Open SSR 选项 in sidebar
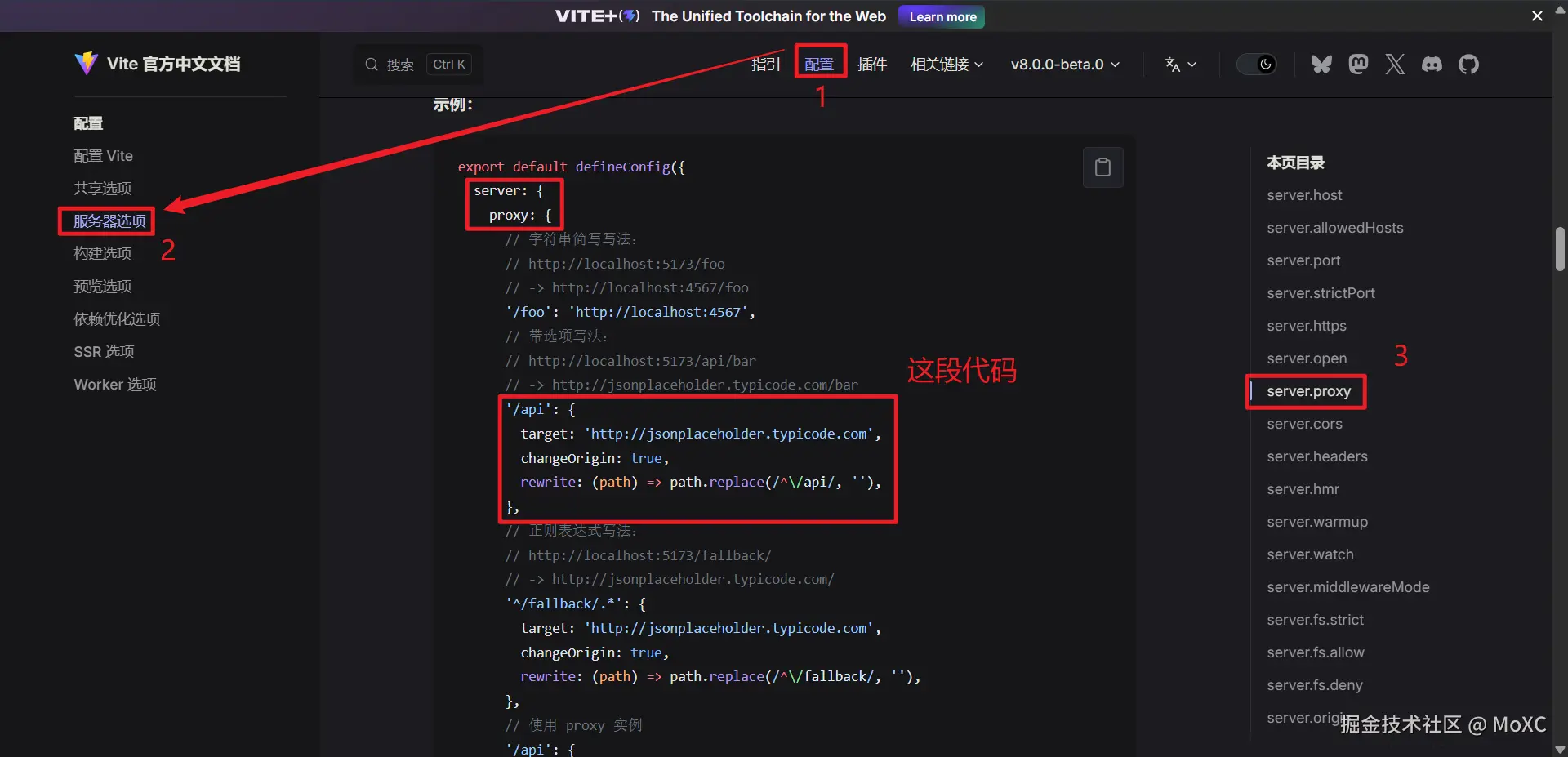The height and width of the screenshot is (757, 1568). click(104, 352)
